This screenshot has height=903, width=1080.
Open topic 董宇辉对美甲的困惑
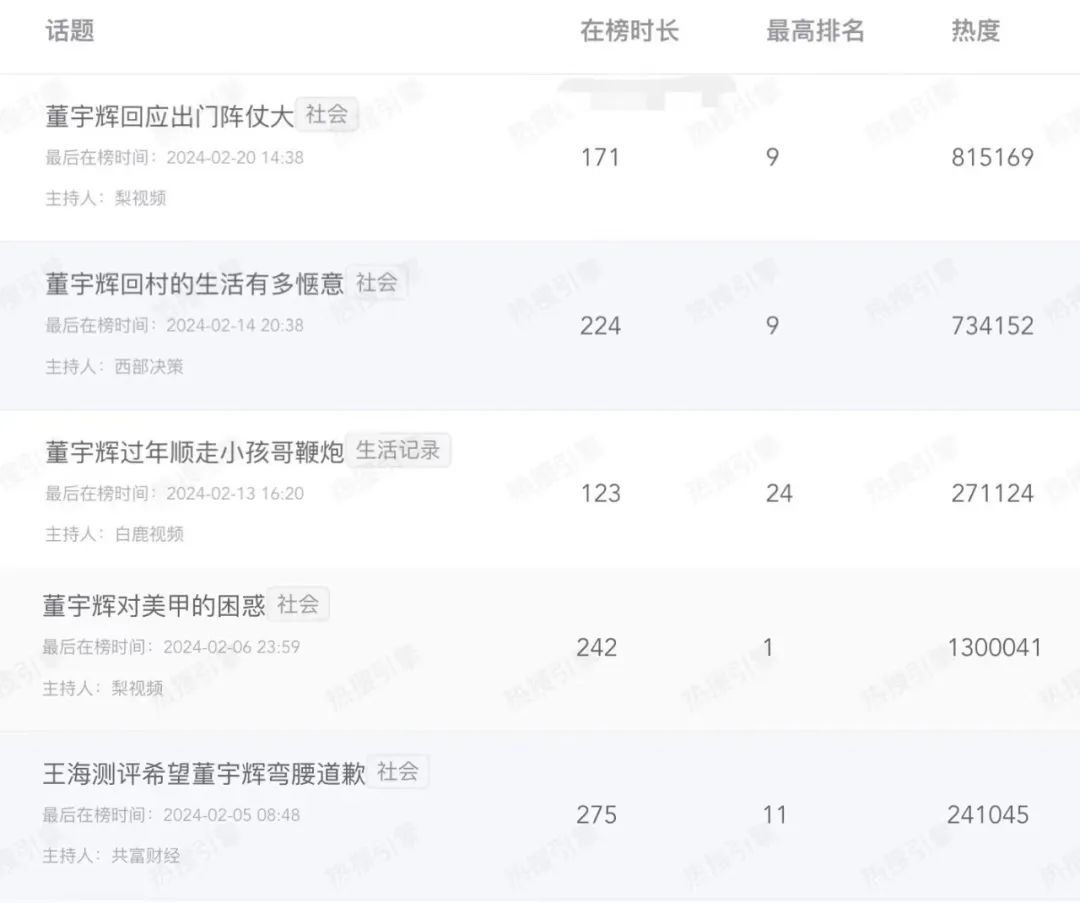(154, 605)
